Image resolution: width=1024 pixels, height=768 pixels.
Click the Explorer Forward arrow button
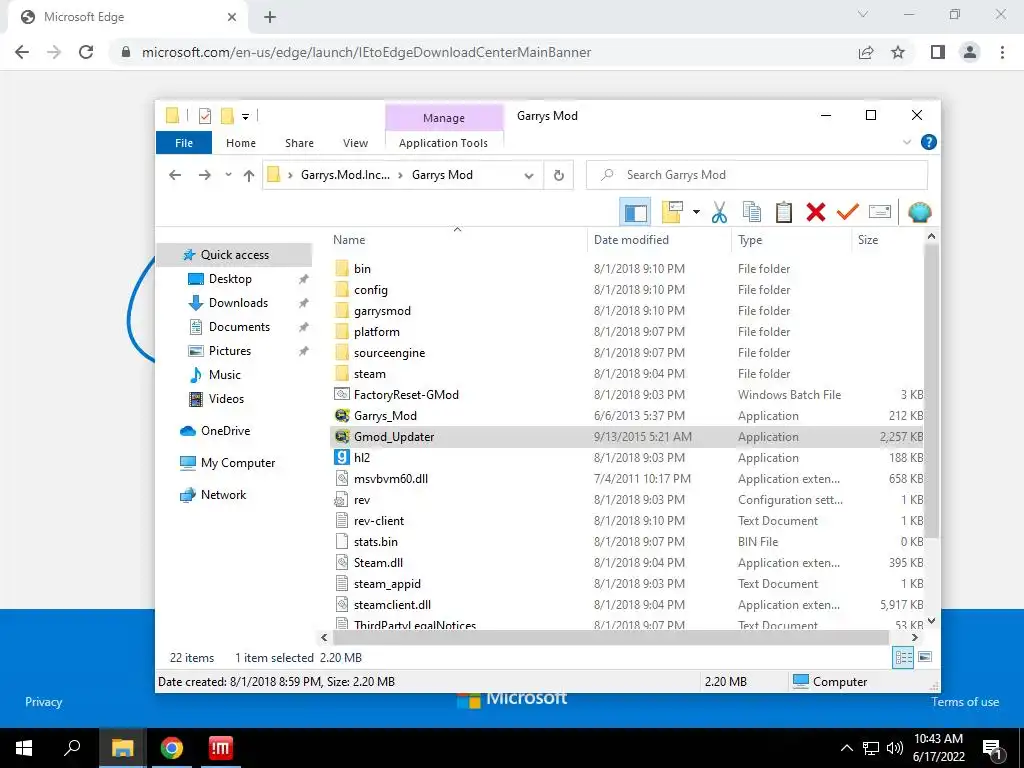click(204, 175)
